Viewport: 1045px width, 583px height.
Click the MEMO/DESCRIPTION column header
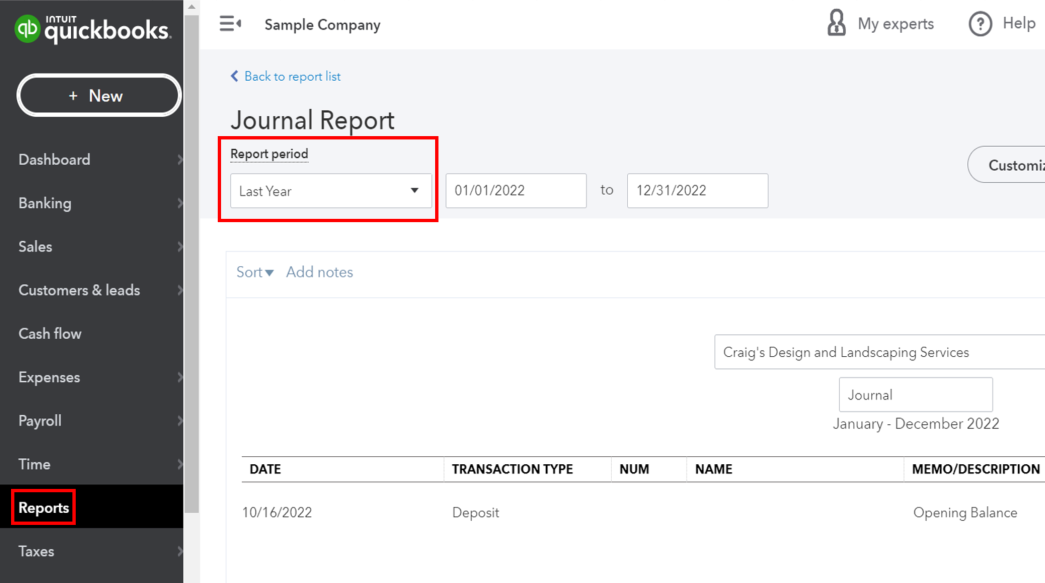pos(976,469)
